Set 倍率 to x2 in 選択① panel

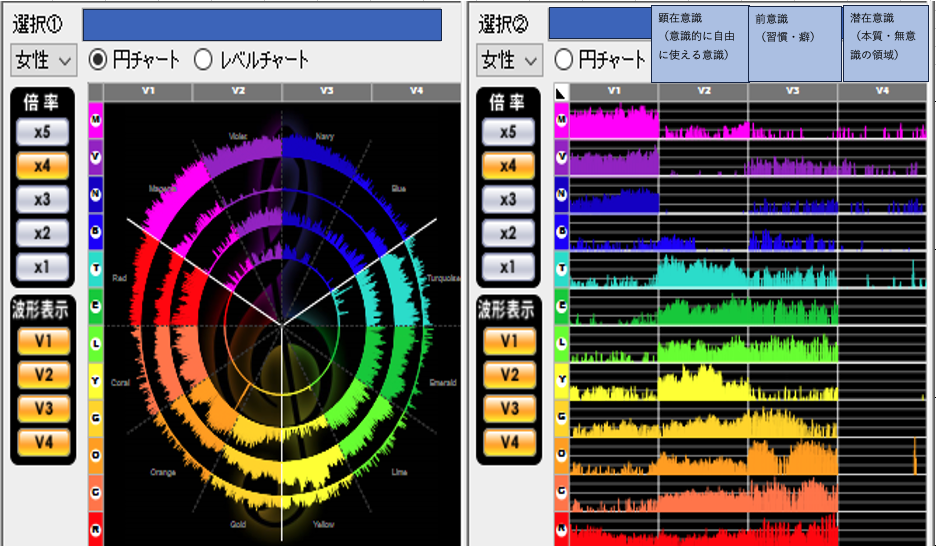point(42,233)
